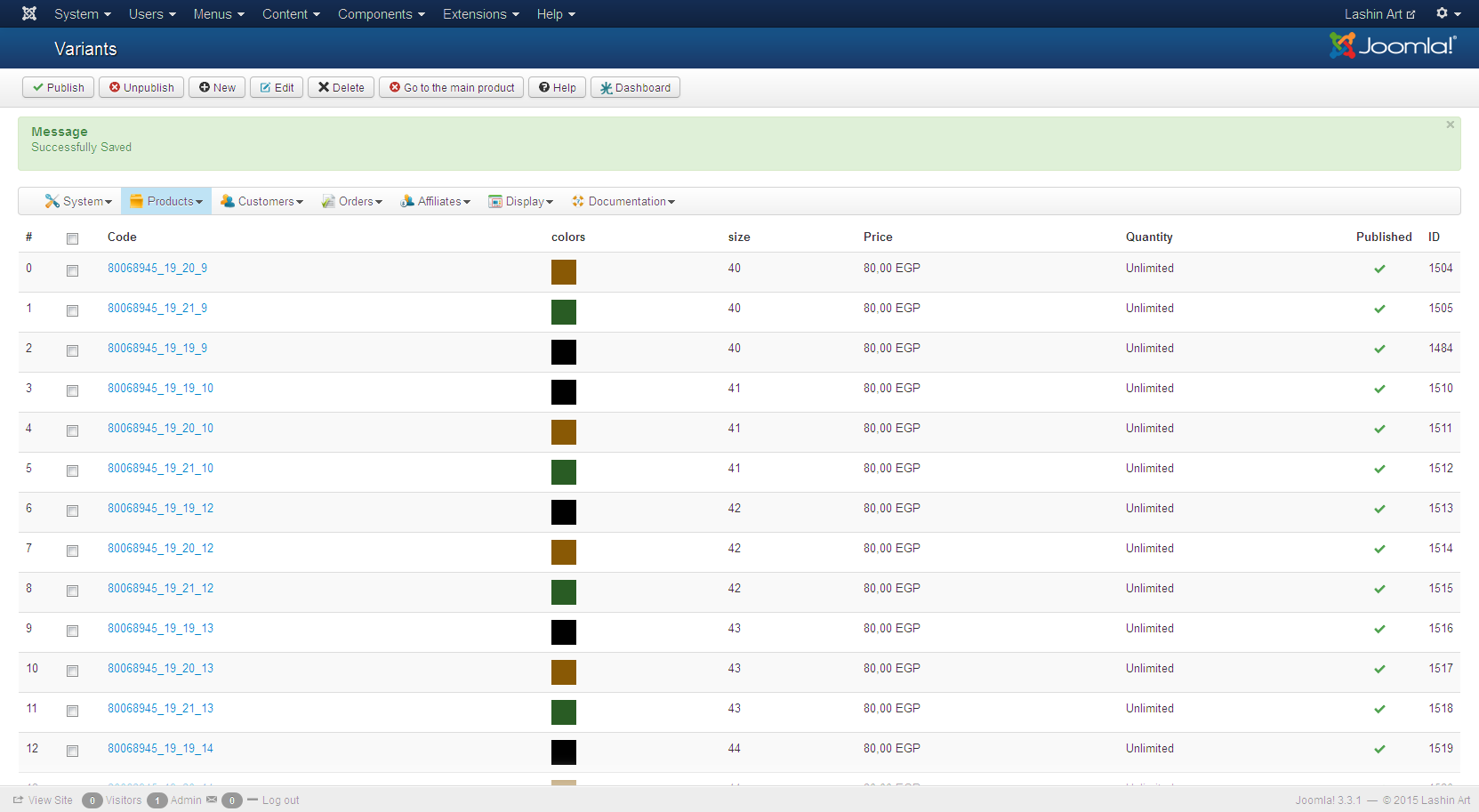Open the Menus menu in top bar
Viewport: 1479px width, 812px height.
point(219,14)
